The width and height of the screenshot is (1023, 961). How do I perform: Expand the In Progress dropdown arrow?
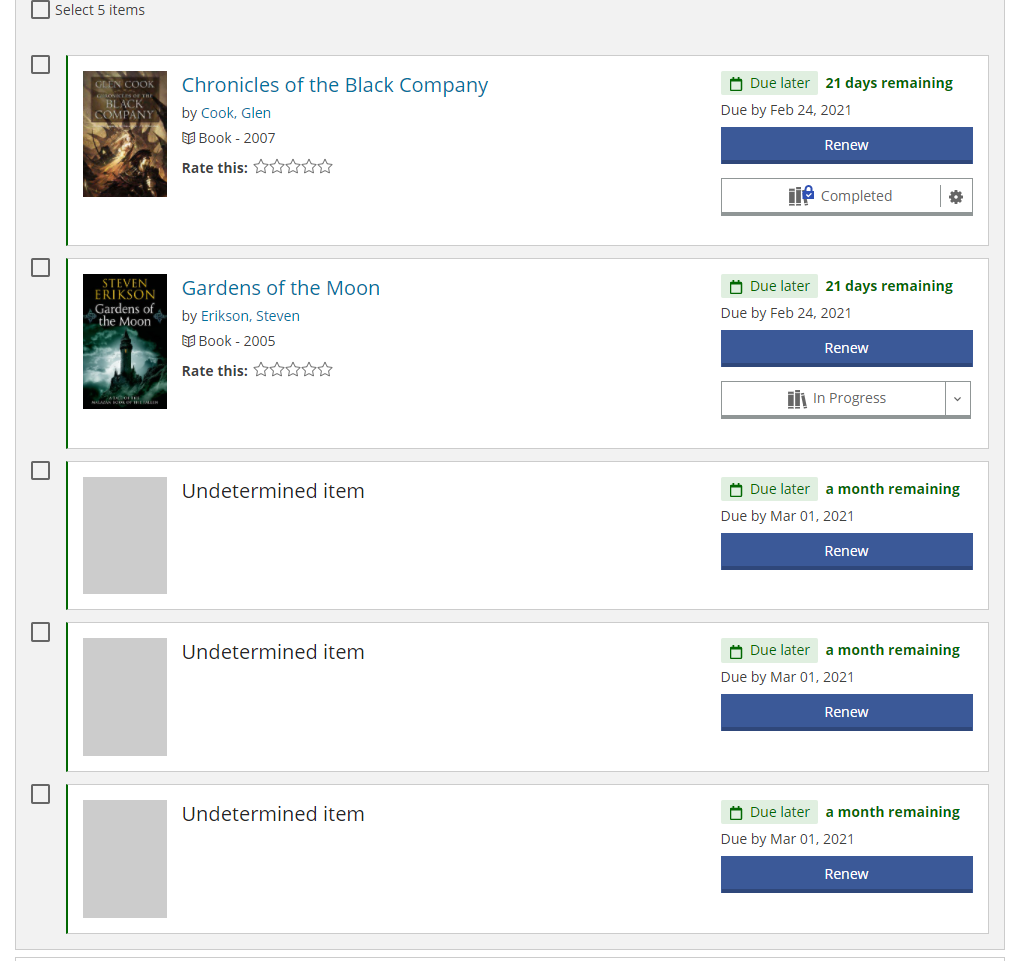(x=957, y=399)
